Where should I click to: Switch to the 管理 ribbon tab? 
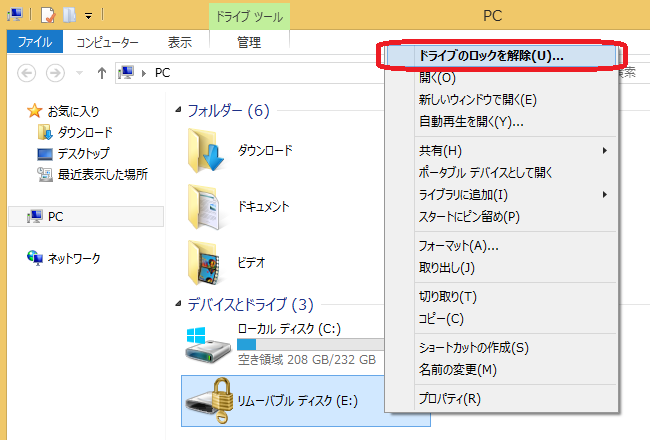tap(249, 42)
